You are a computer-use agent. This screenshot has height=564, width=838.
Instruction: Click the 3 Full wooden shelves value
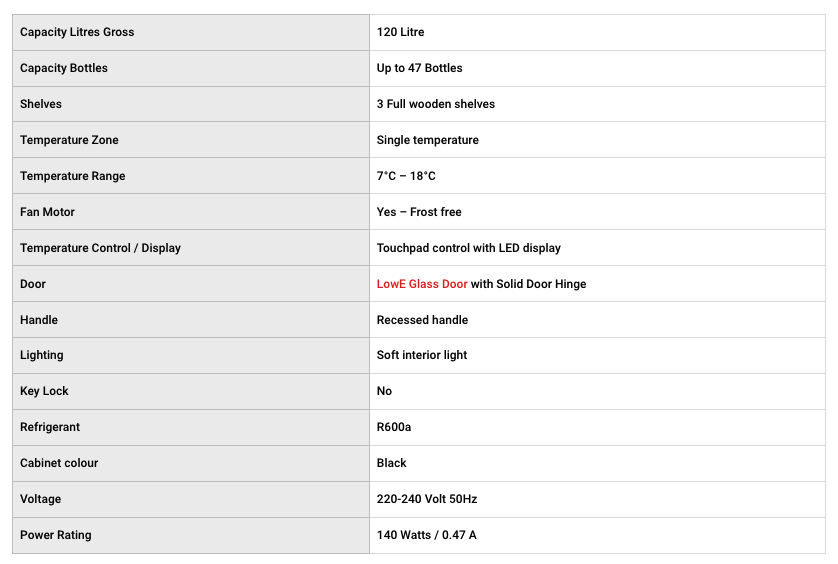click(435, 104)
